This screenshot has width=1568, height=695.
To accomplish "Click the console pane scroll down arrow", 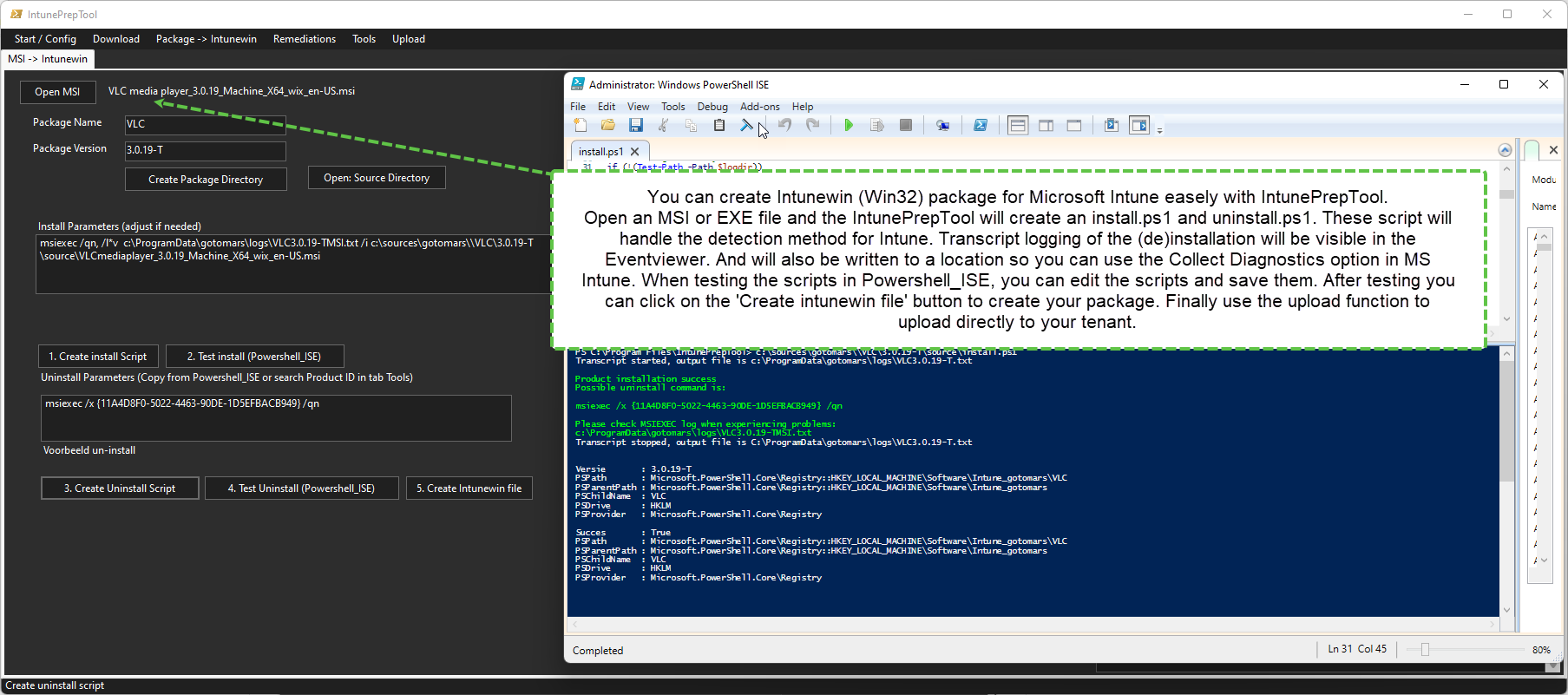I will 1507,610.
